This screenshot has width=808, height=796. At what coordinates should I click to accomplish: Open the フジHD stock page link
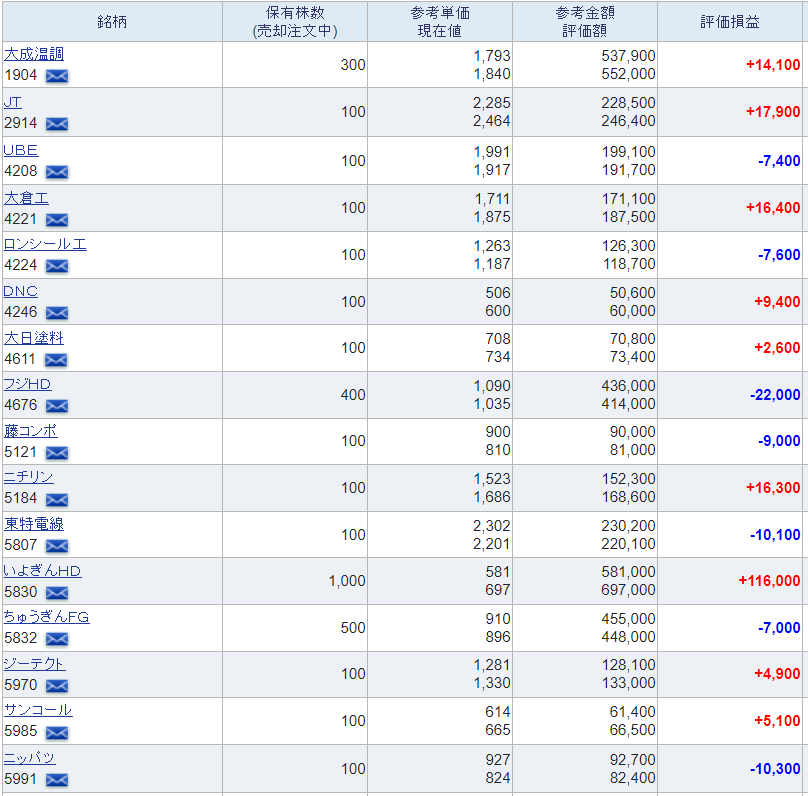point(27,384)
